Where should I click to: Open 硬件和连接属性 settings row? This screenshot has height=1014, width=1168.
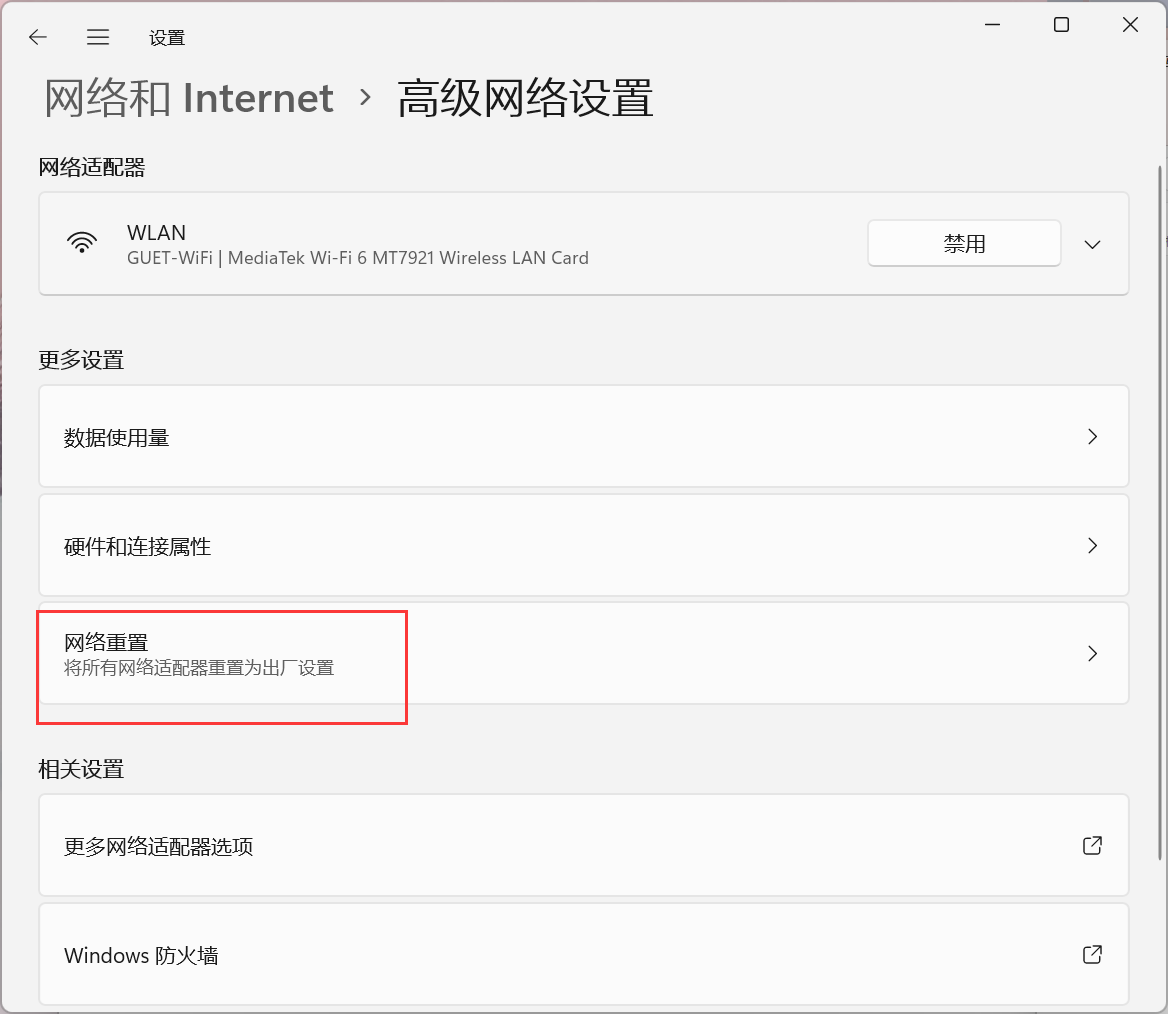584,545
